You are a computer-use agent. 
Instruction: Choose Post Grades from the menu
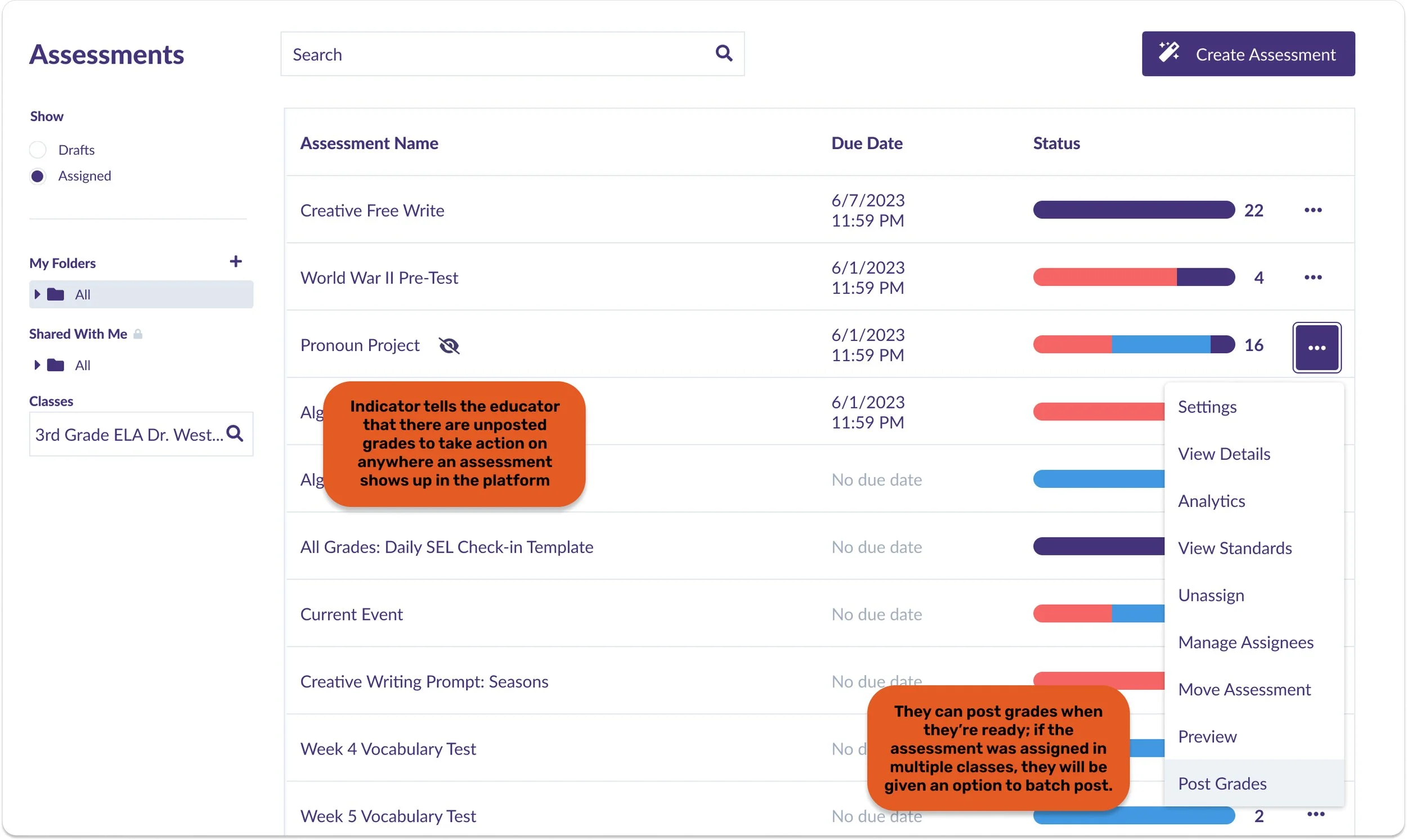[x=1222, y=783]
